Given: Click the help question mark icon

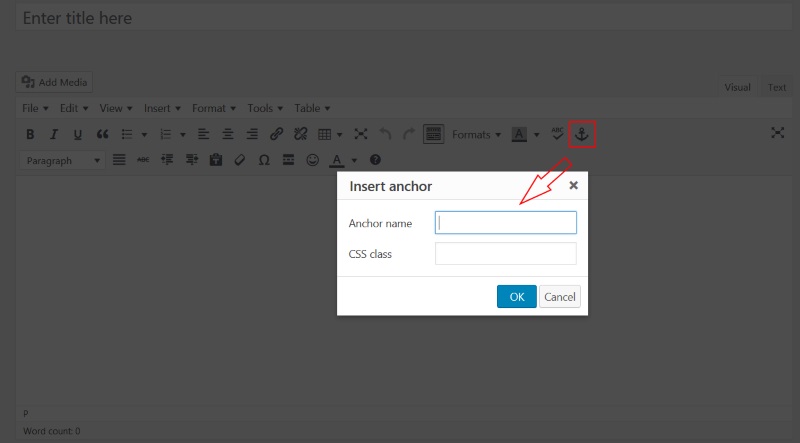Looking at the screenshot, I should tap(375, 160).
